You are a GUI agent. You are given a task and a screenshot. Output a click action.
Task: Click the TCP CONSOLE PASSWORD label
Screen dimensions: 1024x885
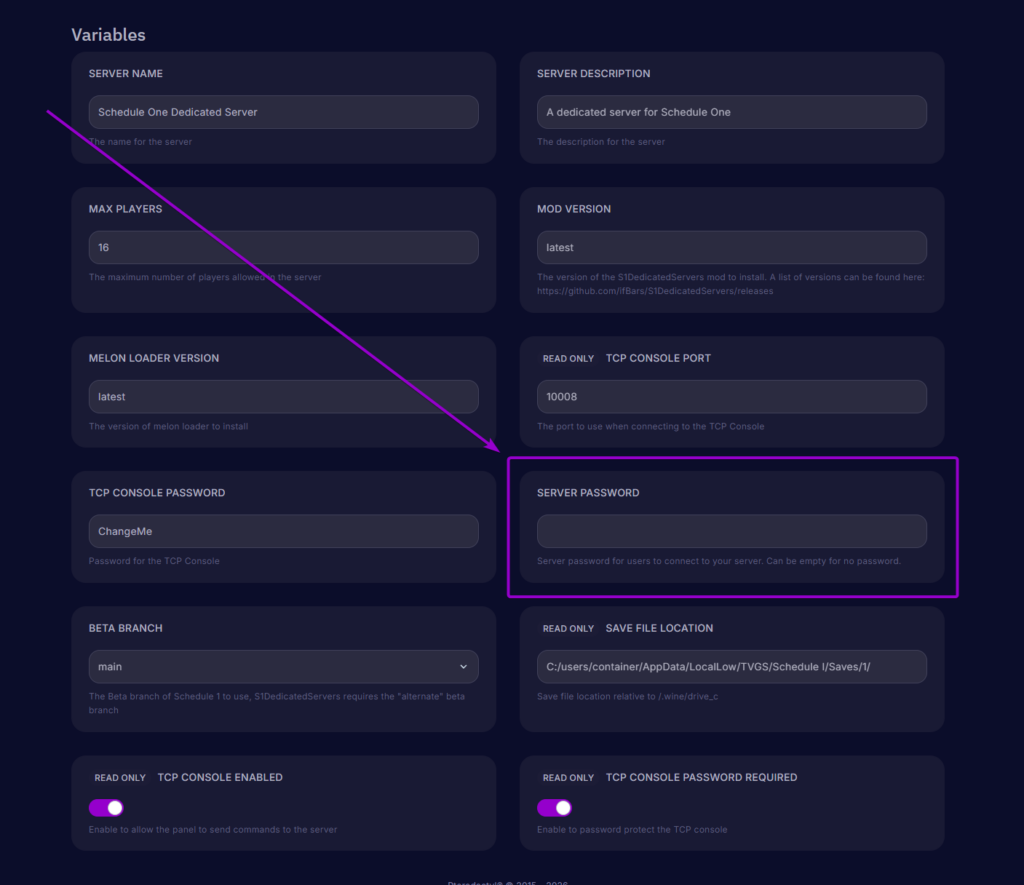(x=157, y=492)
